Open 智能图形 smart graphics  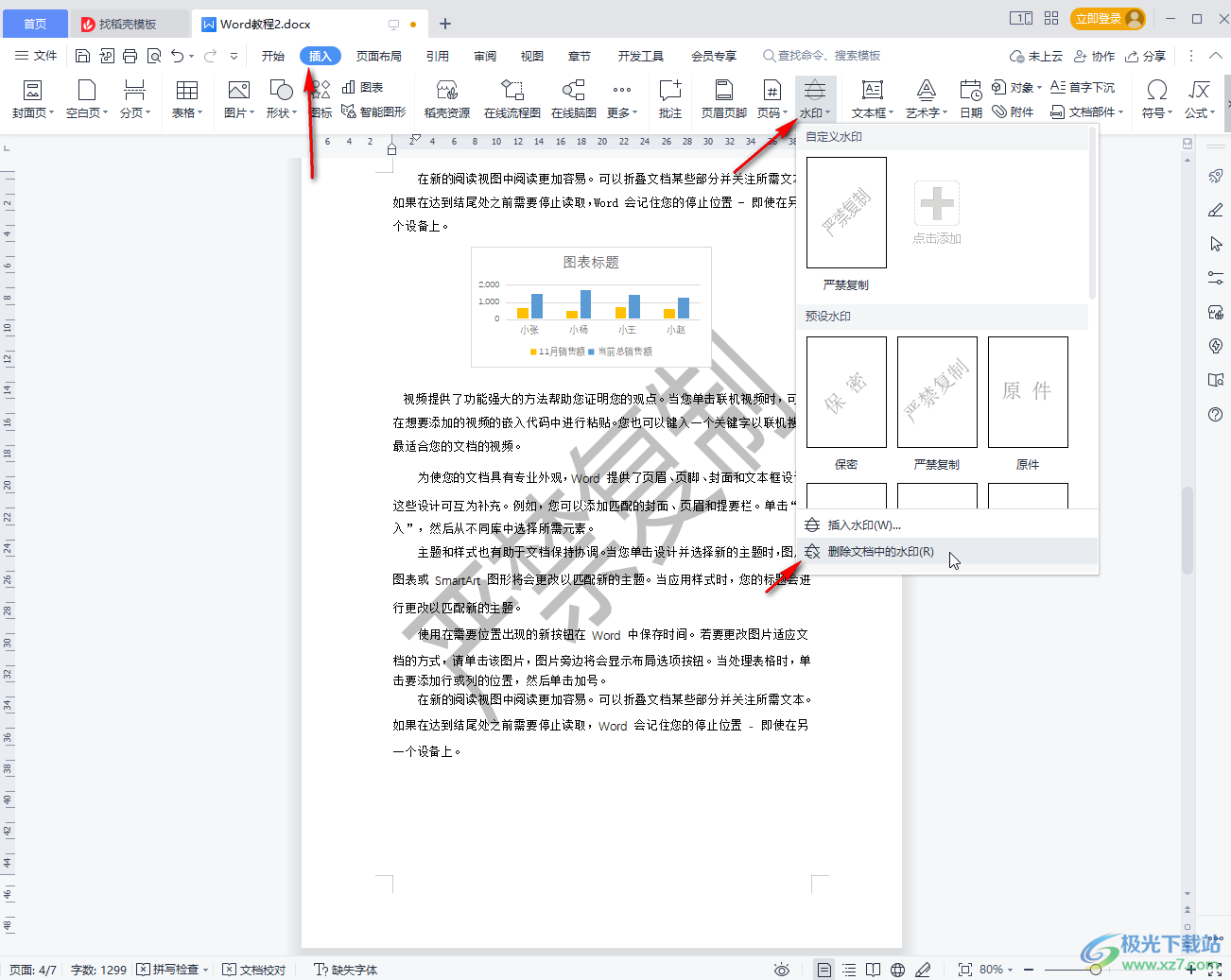click(x=373, y=112)
